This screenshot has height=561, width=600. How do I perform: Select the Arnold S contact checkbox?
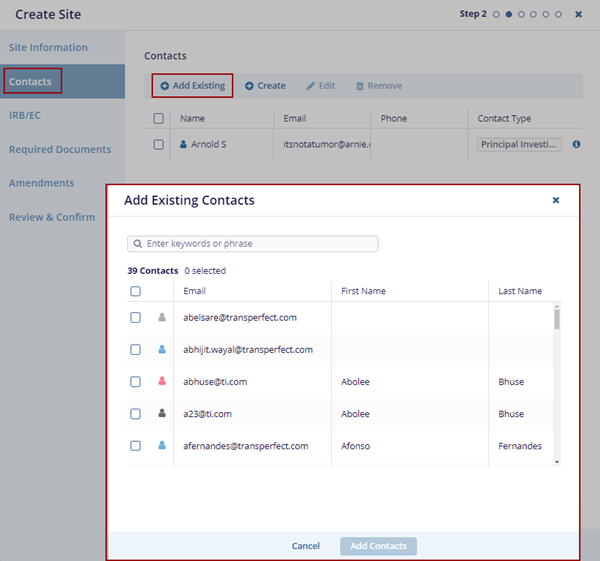(158, 145)
